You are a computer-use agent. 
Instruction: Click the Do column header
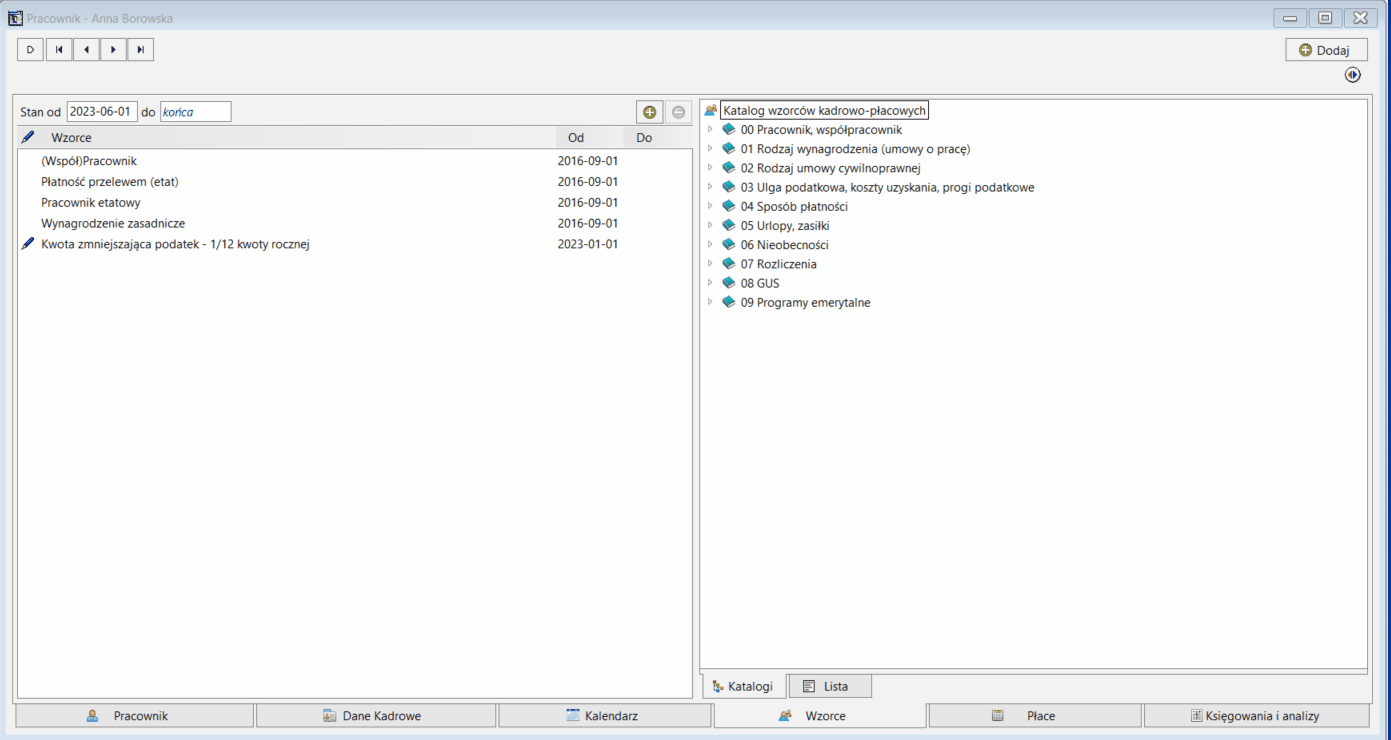[657, 138]
